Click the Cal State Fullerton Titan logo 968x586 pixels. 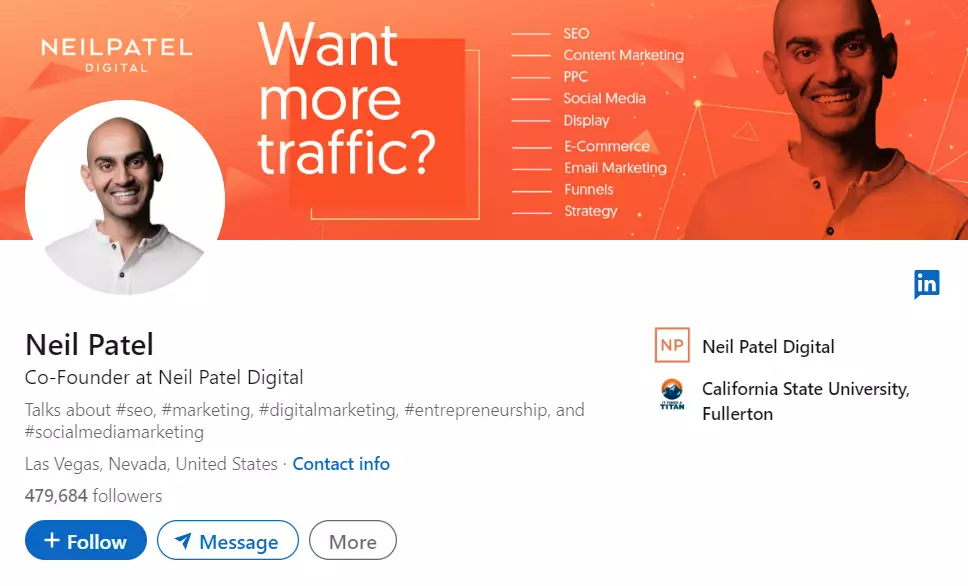[x=672, y=395]
